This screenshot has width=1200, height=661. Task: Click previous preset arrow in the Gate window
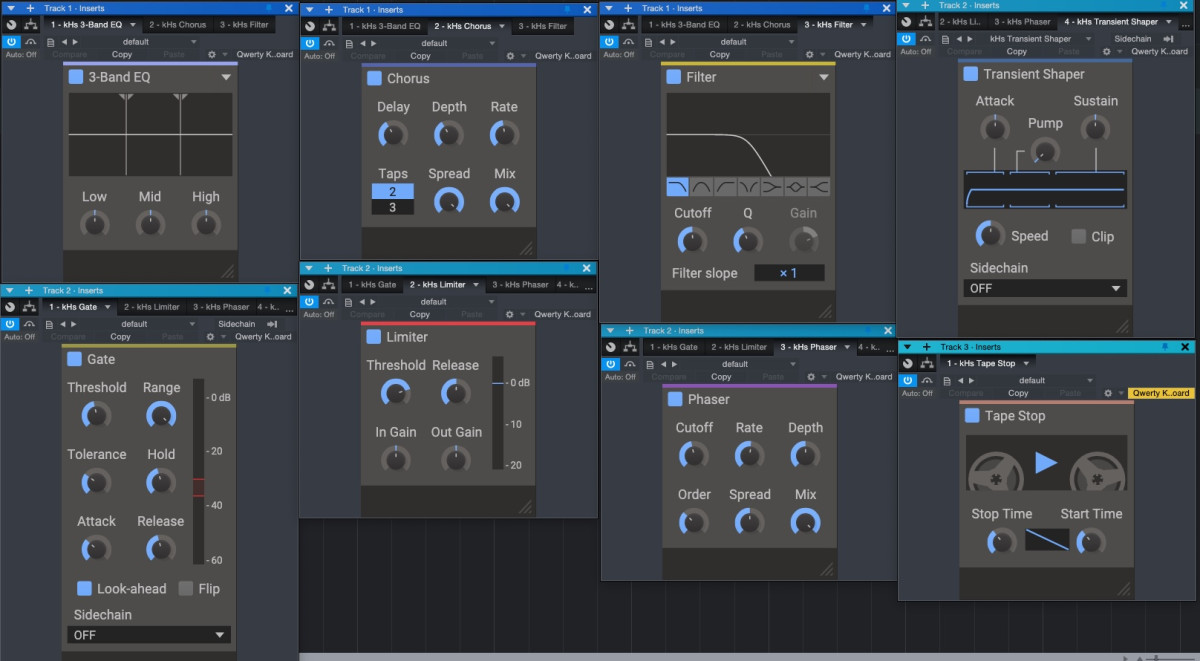pyautogui.click(x=62, y=324)
